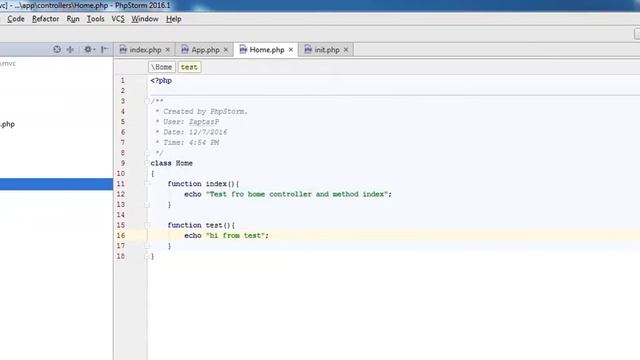Switch to the App.php tab

pyautogui.click(x=205, y=50)
